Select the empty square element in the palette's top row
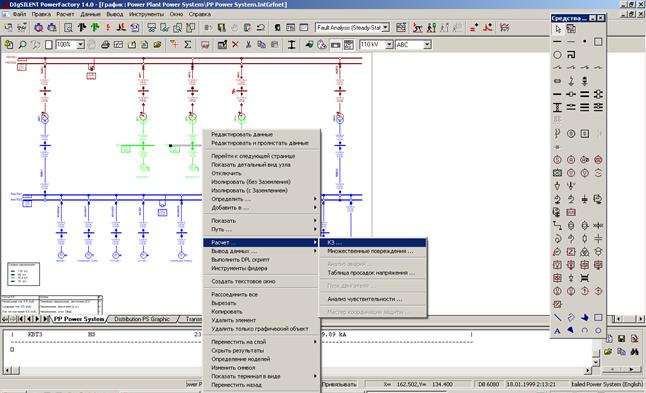Viewport: 646px width, 393px height. (598, 42)
